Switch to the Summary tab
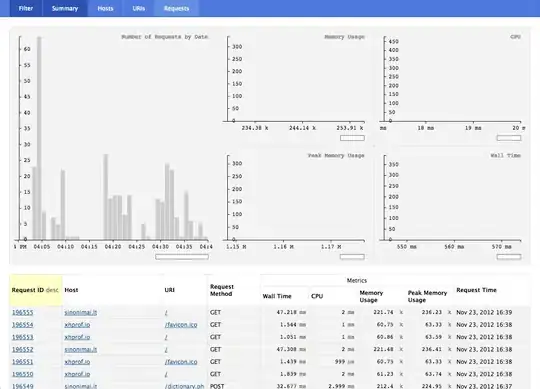Image resolution: width=540 pixels, height=389 pixels. pyautogui.click(x=65, y=8)
